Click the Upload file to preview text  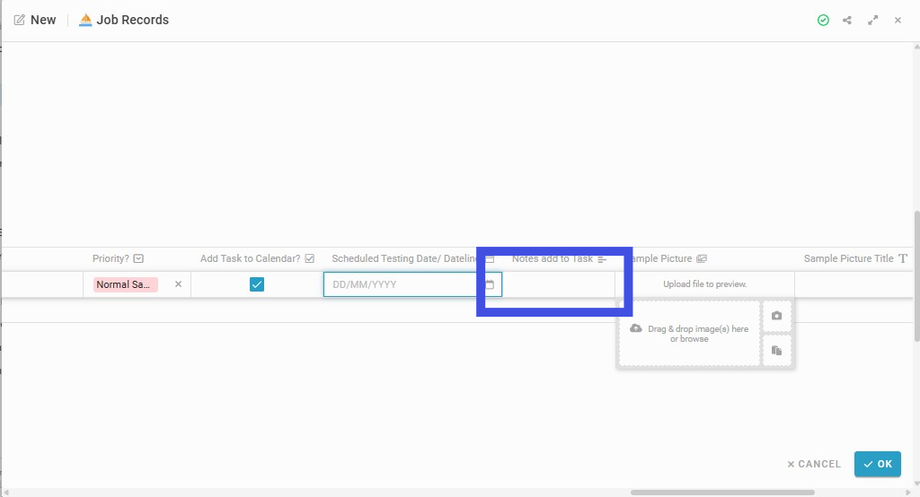point(705,284)
